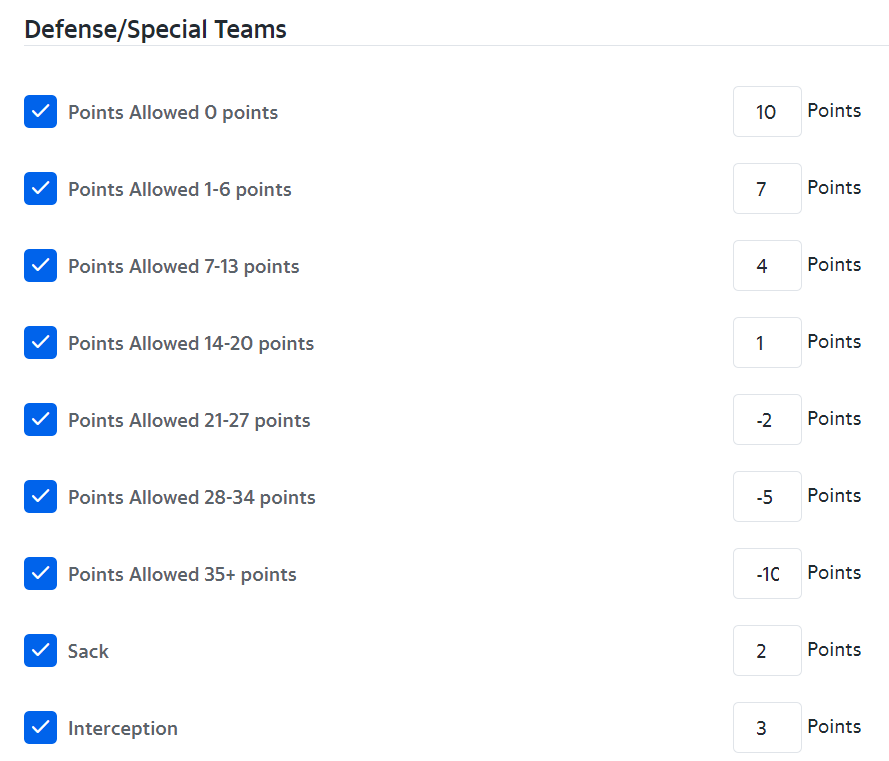Click the Points Allowed 35+ points label

point(182,575)
